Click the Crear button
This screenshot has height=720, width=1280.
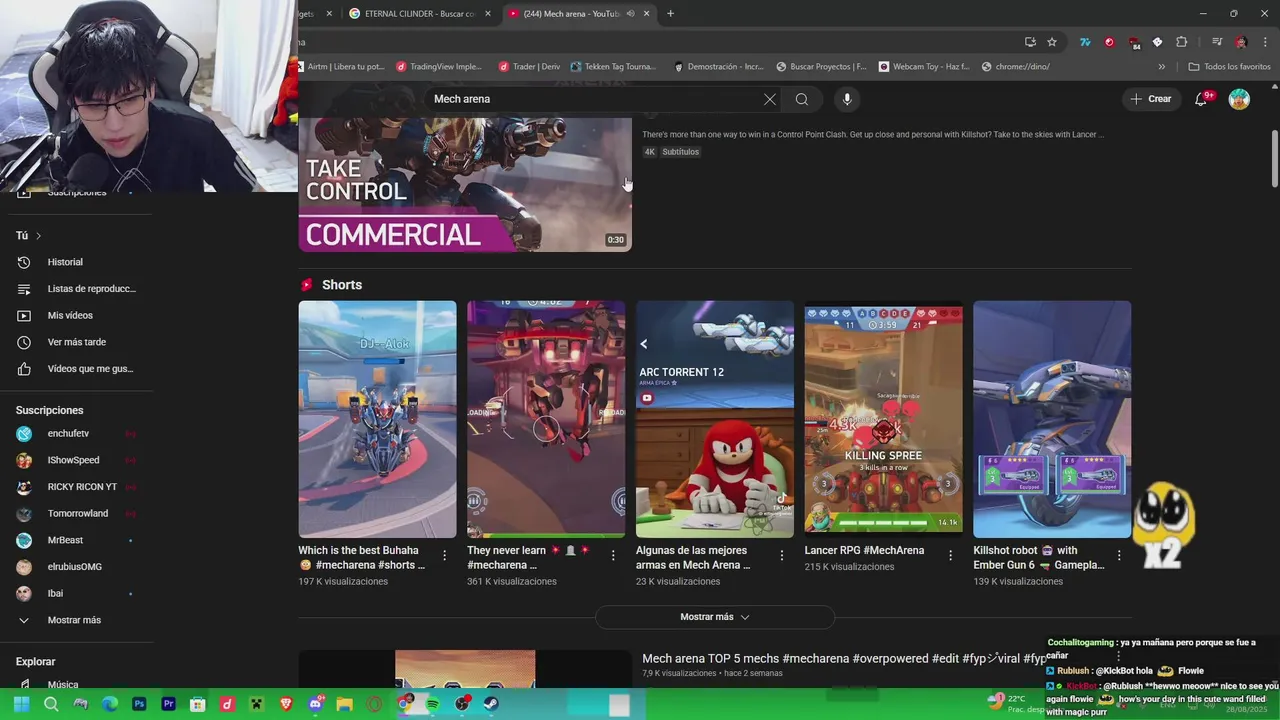[x=1151, y=99]
